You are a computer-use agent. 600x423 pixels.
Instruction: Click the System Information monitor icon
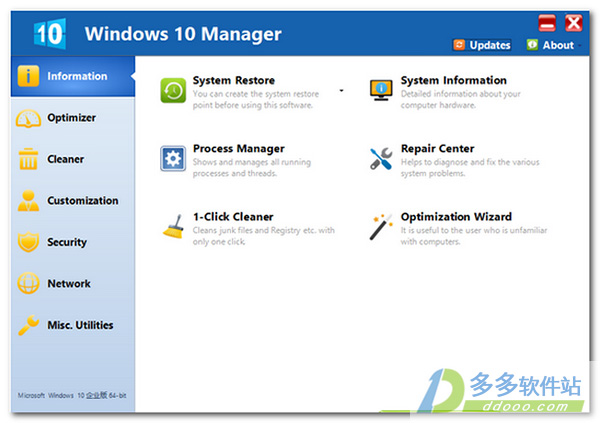[x=381, y=90]
